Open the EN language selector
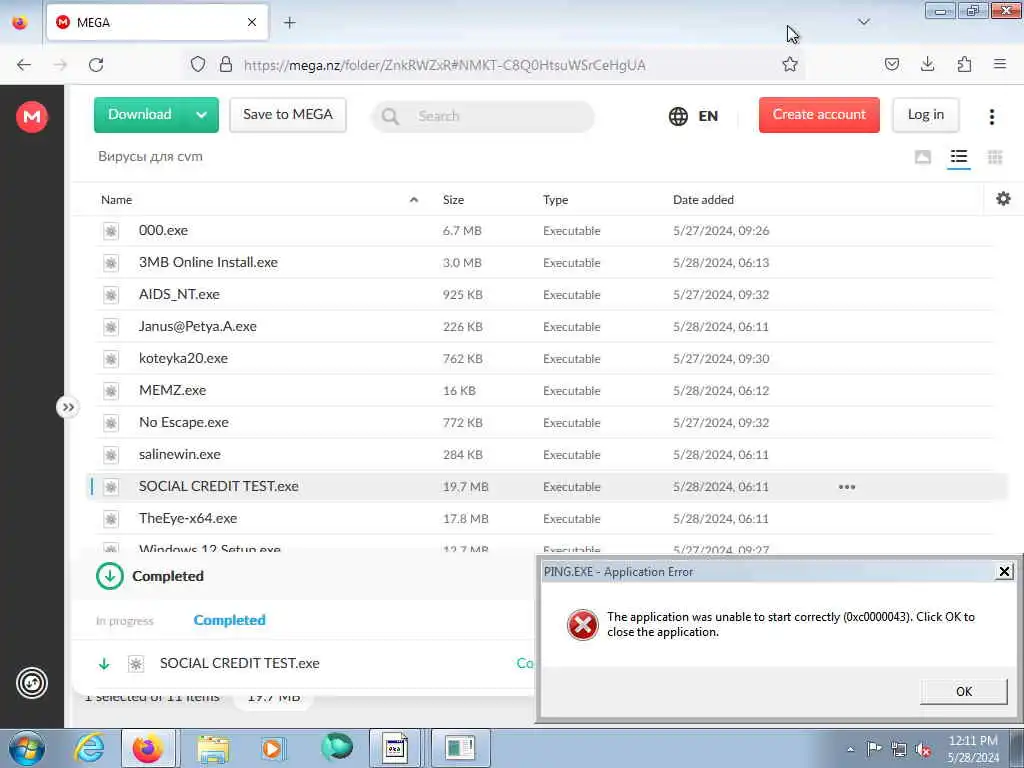 click(694, 116)
